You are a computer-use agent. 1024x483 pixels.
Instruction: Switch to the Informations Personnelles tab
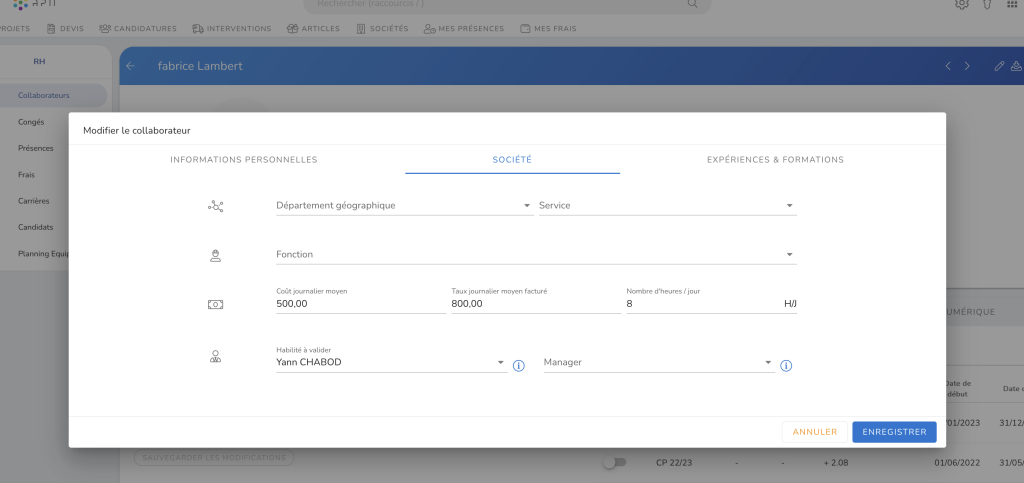coord(244,160)
